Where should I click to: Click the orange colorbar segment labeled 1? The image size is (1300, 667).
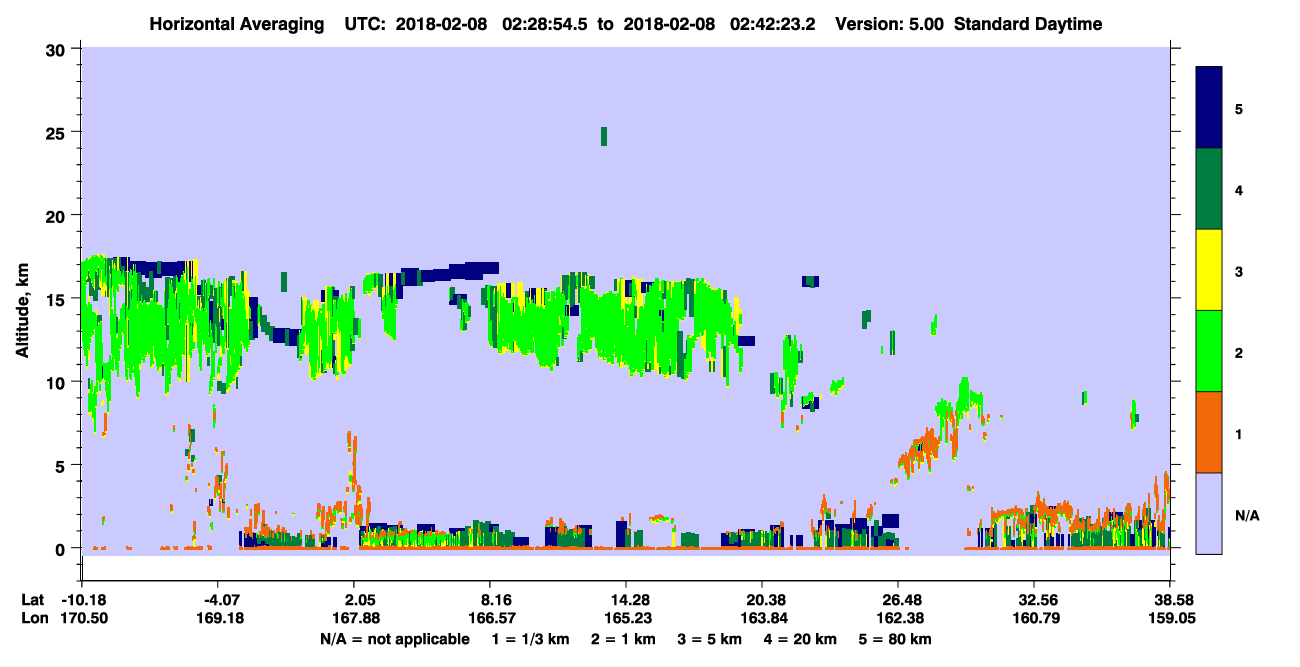(1209, 432)
